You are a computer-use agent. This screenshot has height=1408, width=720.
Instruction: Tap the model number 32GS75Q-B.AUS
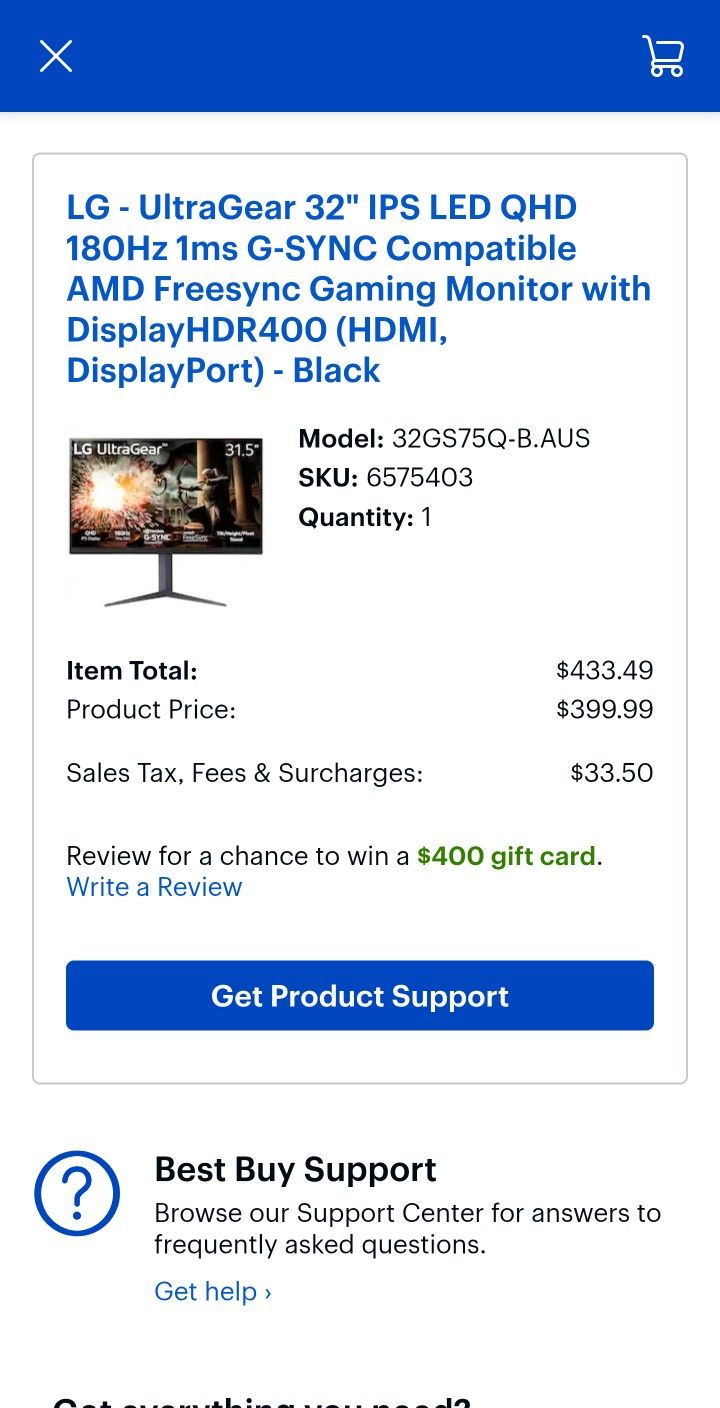[491, 438]
